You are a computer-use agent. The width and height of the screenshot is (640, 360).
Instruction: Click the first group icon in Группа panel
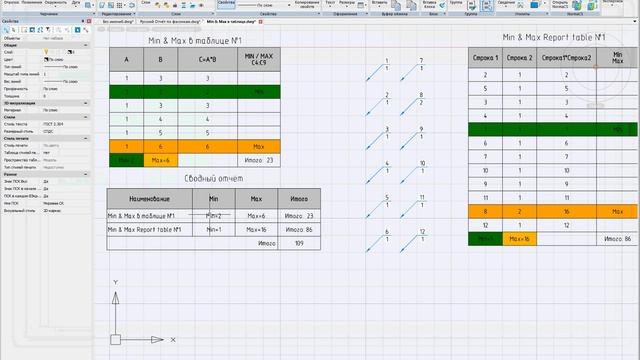point(471,5)
